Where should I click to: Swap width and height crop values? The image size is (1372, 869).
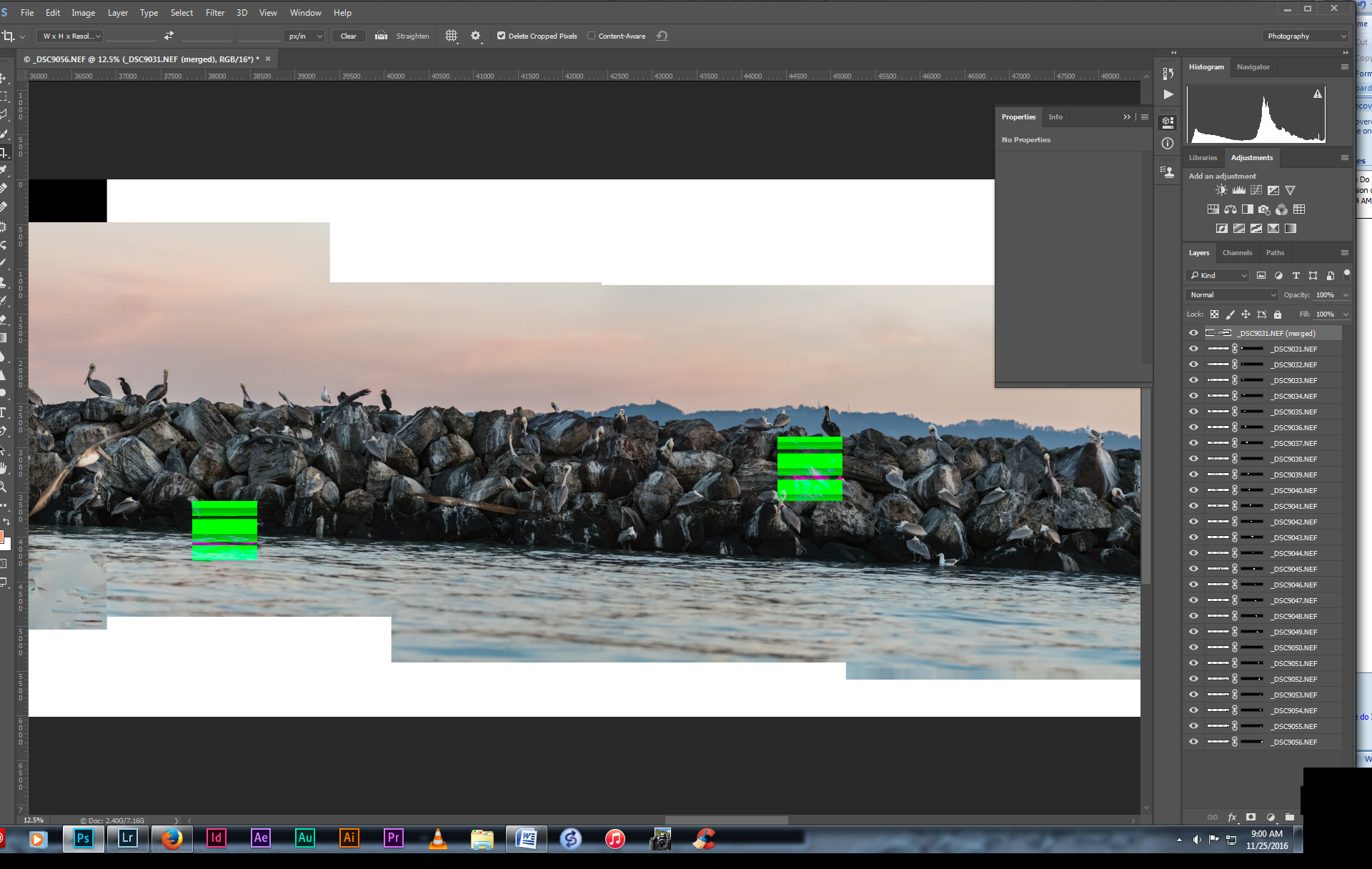(169, 36)
